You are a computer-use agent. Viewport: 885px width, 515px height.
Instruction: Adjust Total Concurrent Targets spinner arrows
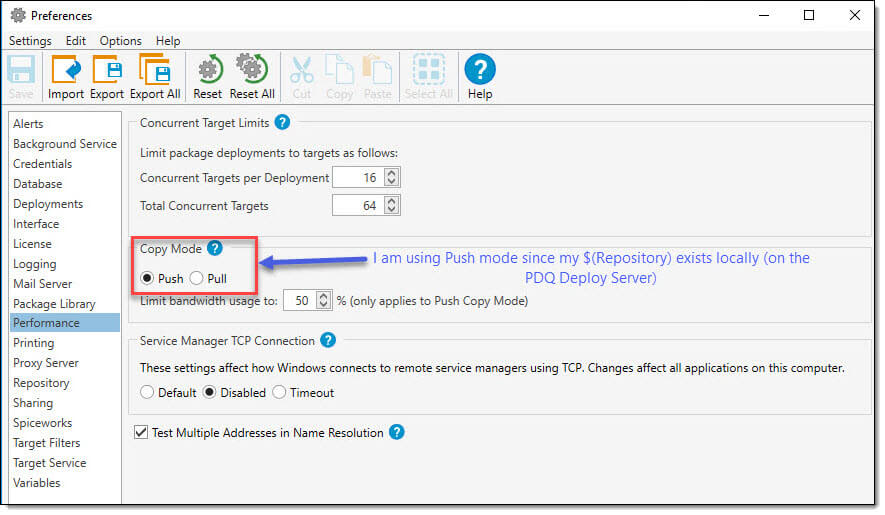click(x=391, y=205)
